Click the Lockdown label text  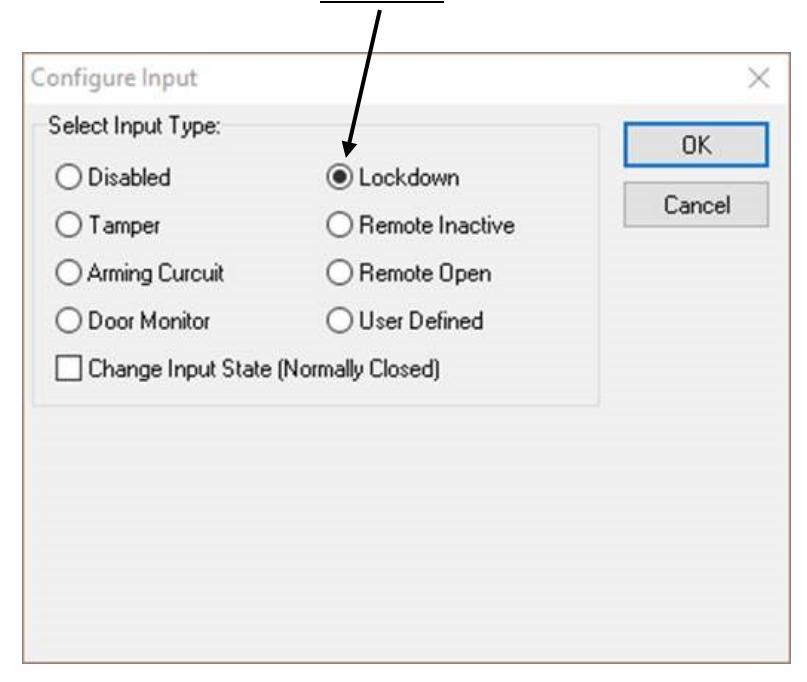tap(409, 178)
